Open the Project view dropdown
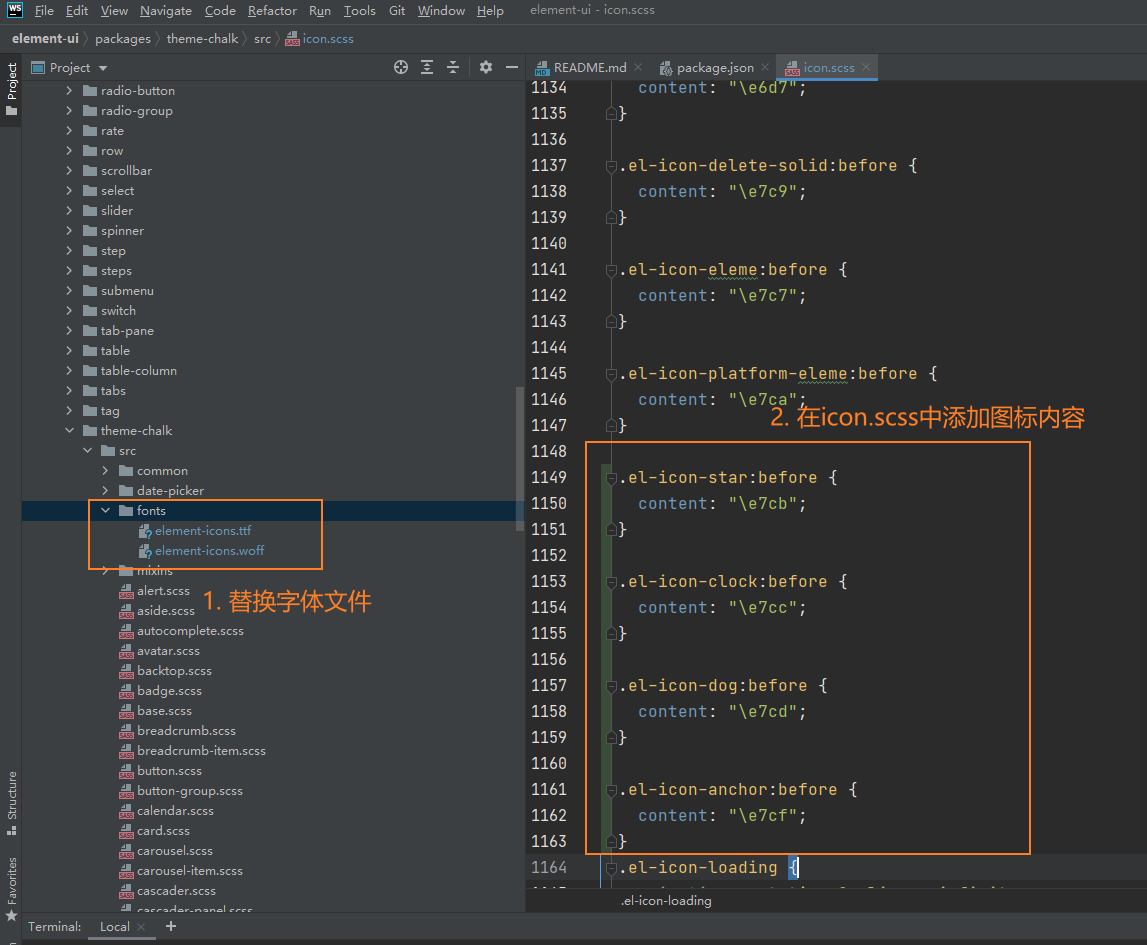 click(x=101, y=67)
